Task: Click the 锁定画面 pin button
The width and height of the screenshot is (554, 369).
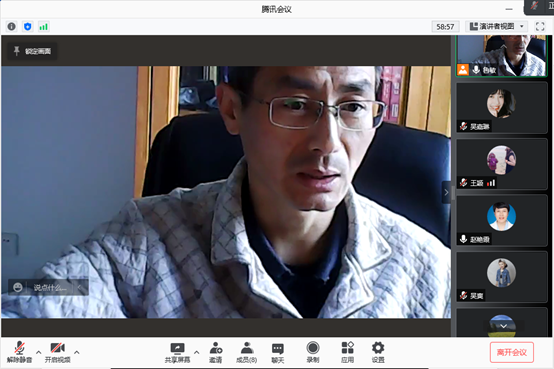Action: tap(32, 51)
